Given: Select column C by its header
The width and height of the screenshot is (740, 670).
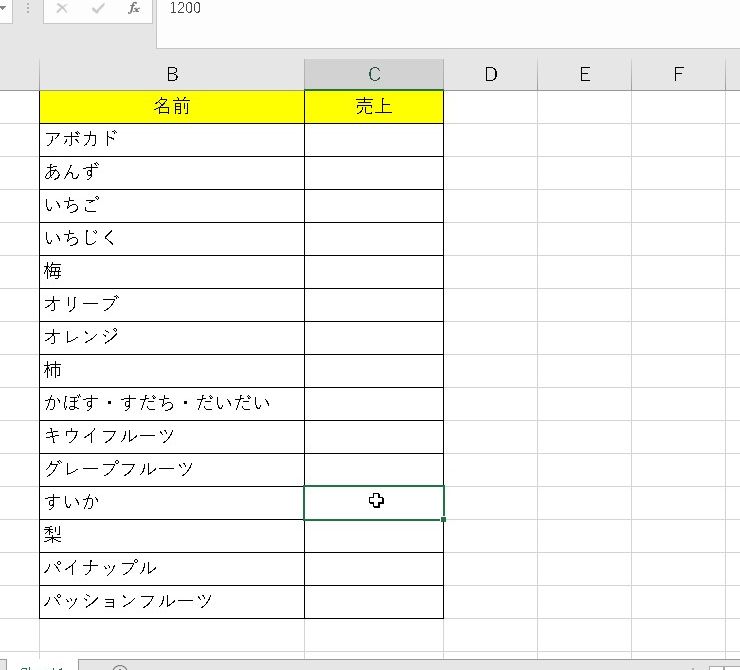Looking at the screenshot, I should pyautogui.click(x=374, y=74).
